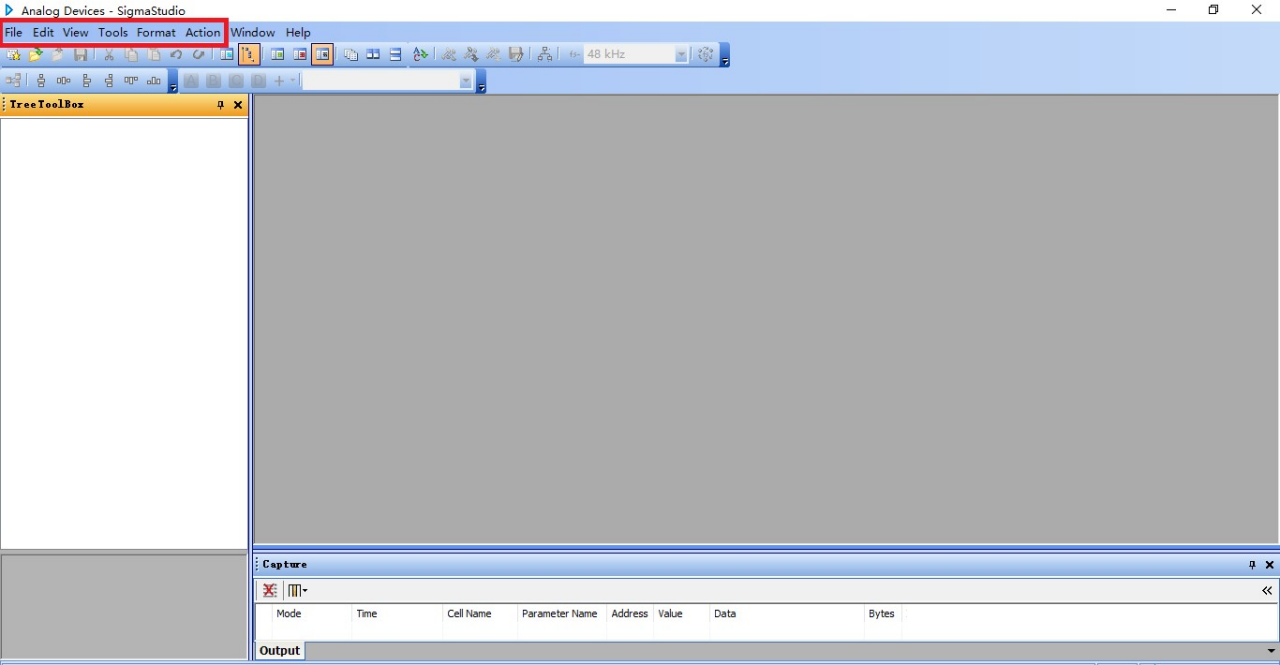Click the Bytes column header
The image size is (1280, 665).
[x=883, y=614]
